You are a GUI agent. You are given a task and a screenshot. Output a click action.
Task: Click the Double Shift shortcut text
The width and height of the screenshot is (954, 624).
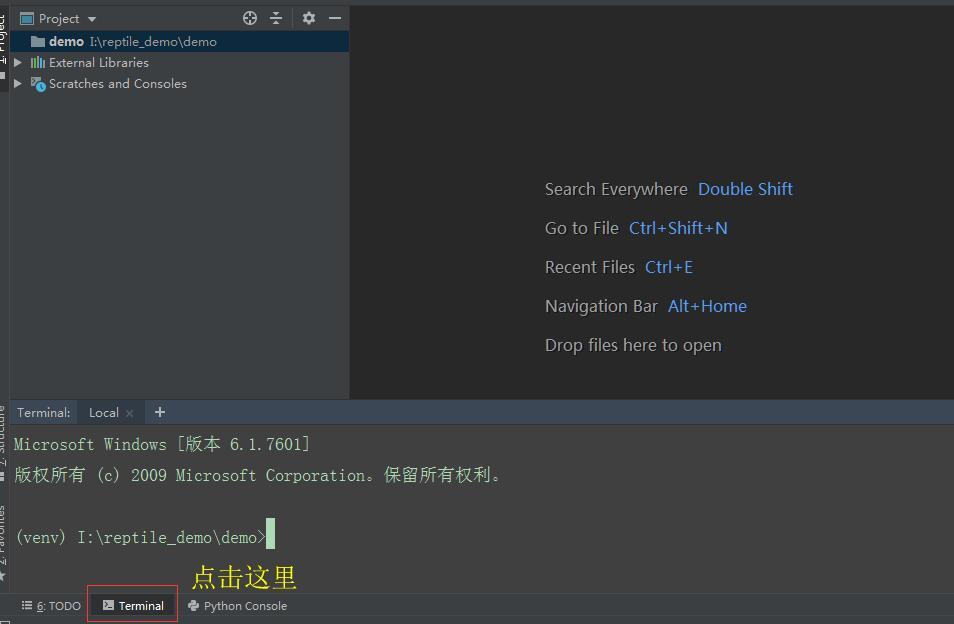point(745,189)
